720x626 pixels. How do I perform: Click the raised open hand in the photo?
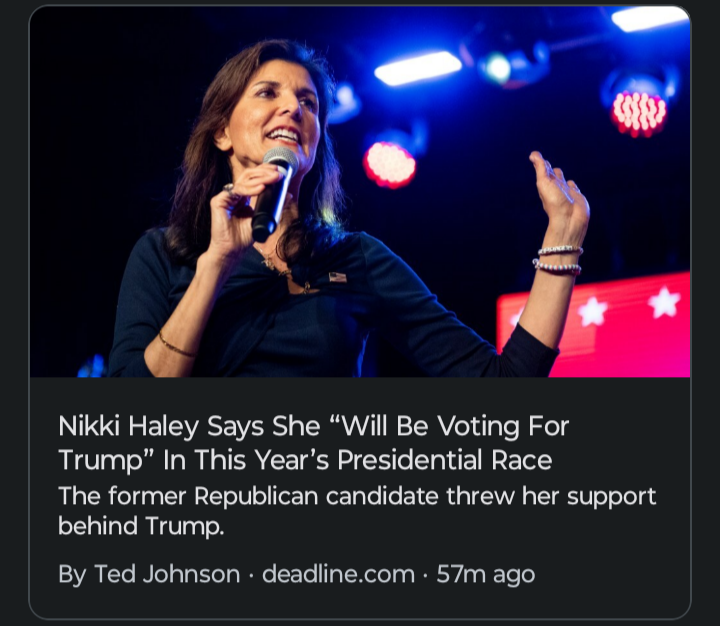[x=558, y=197]
